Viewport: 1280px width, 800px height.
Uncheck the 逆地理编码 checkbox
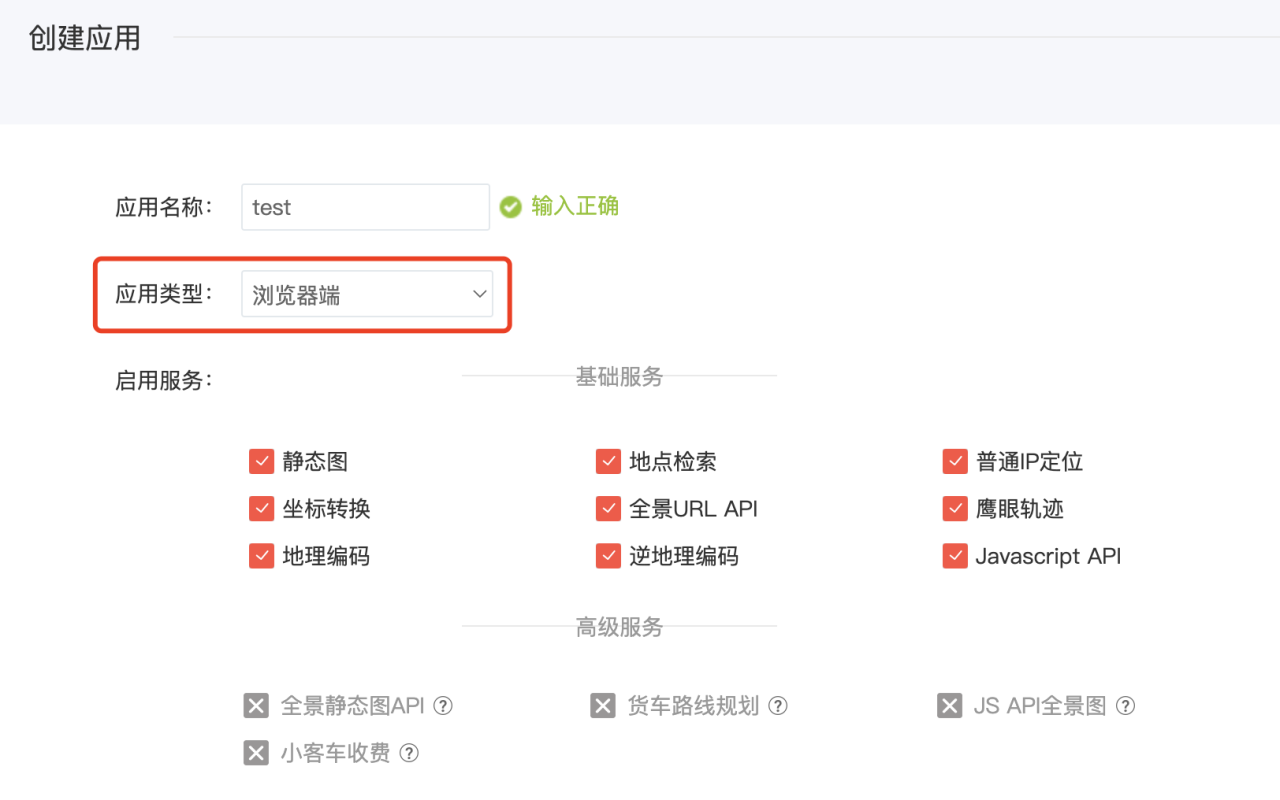point(608,556)
